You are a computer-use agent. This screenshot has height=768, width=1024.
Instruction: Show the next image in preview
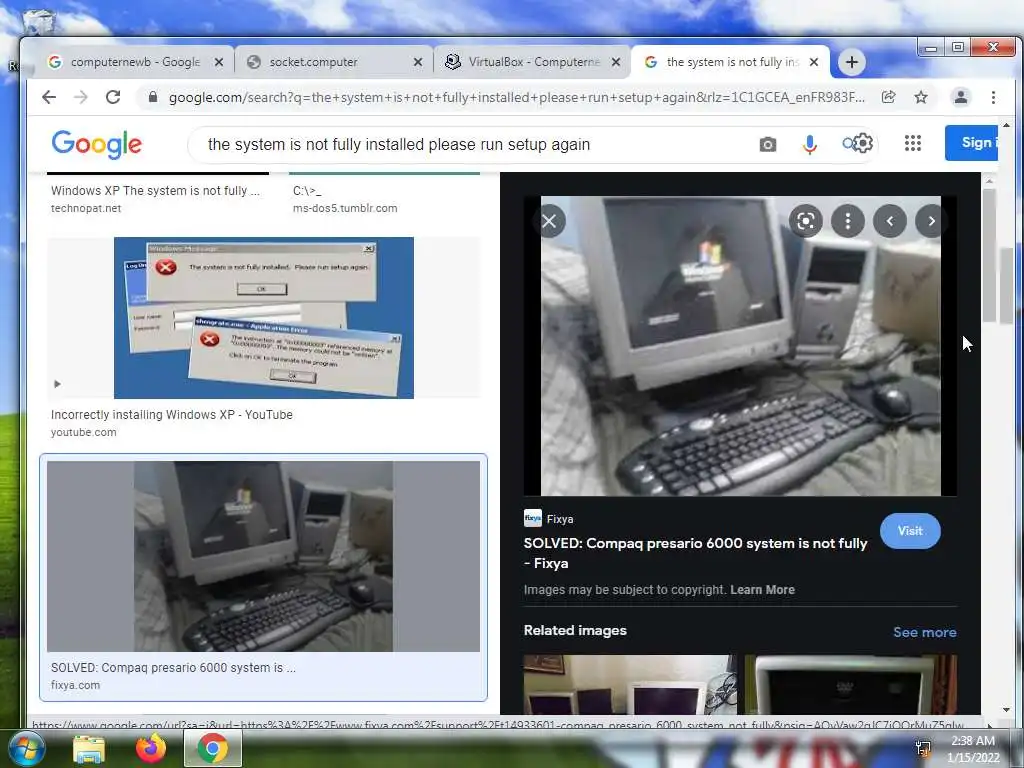coord(931,221)
